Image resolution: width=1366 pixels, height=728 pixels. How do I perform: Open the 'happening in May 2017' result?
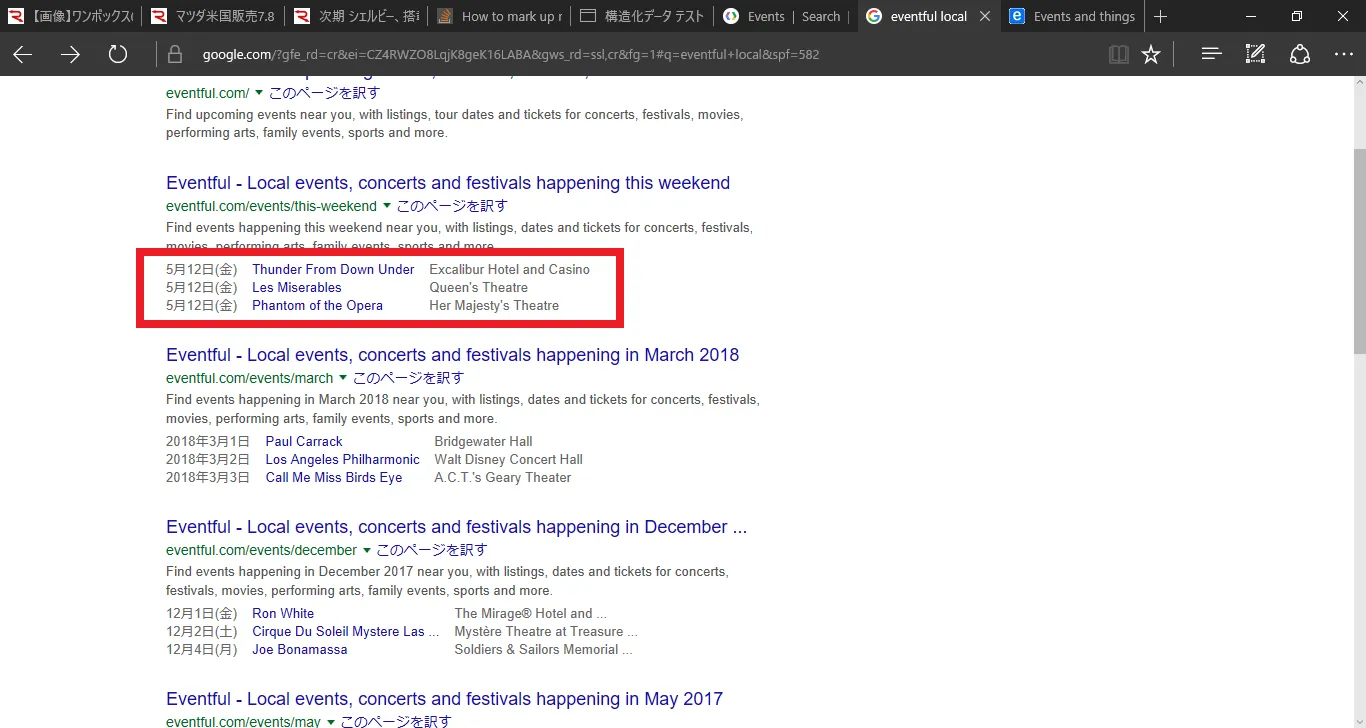point(444,699)
